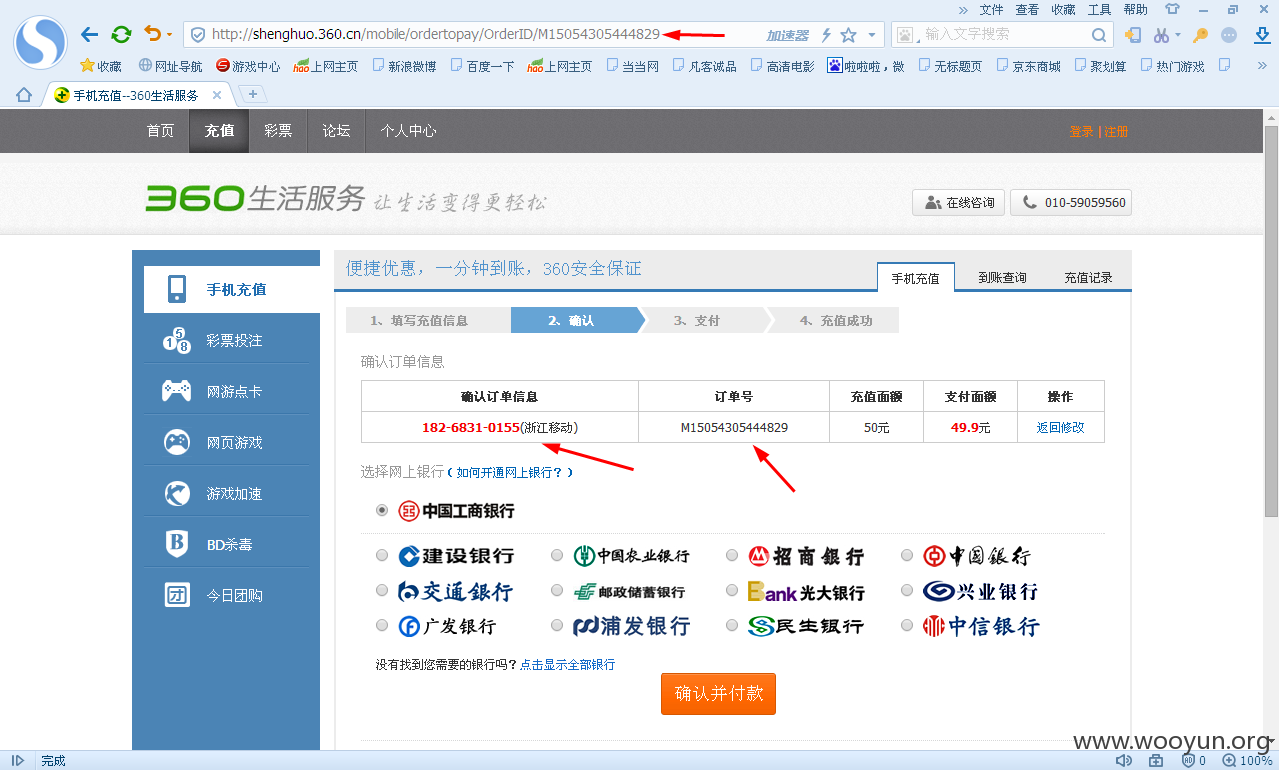
Task: Open the zoom 100% control in status bar
Action: 1248,761
